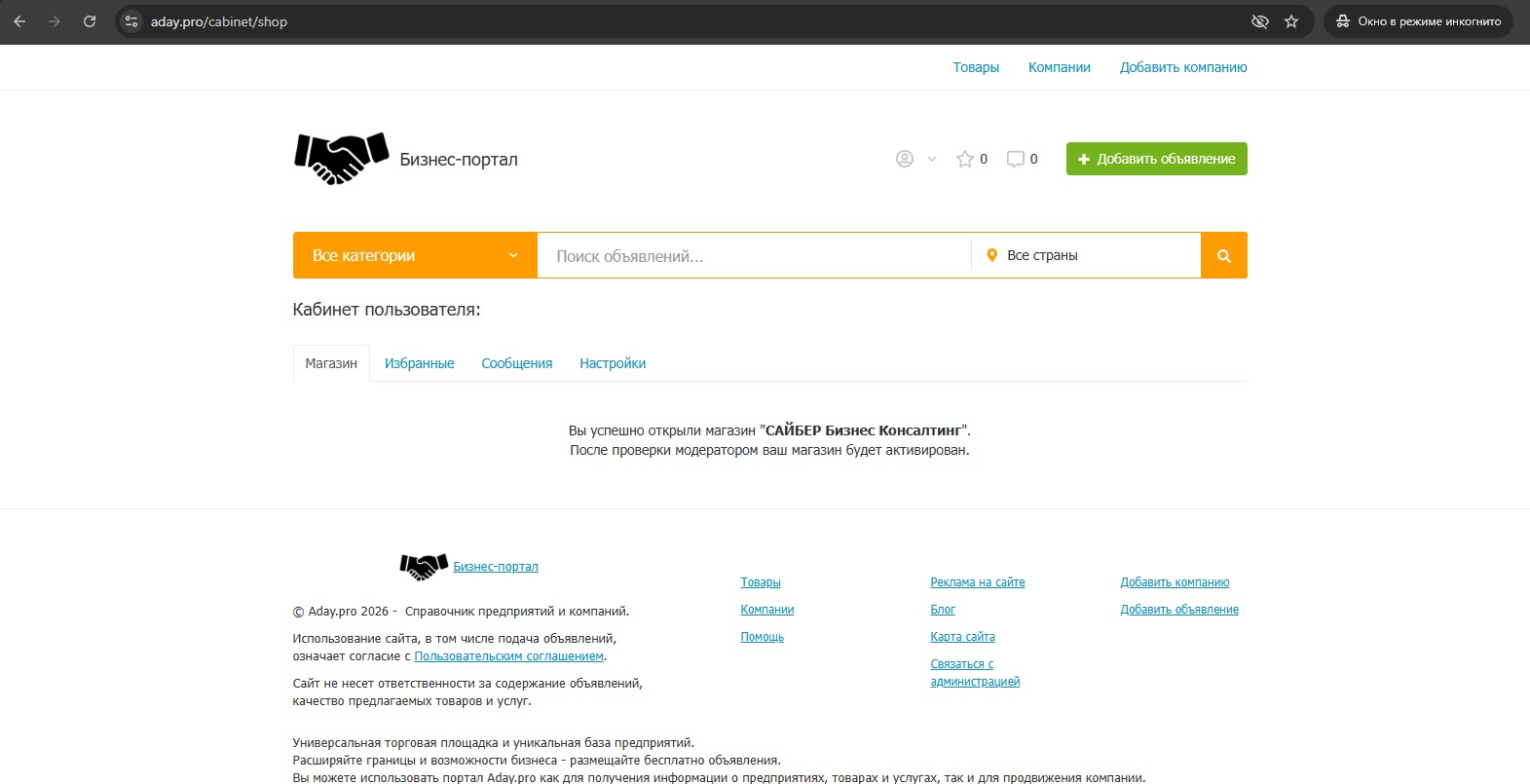Click the tracking protection eye icon

point(1260,21)
